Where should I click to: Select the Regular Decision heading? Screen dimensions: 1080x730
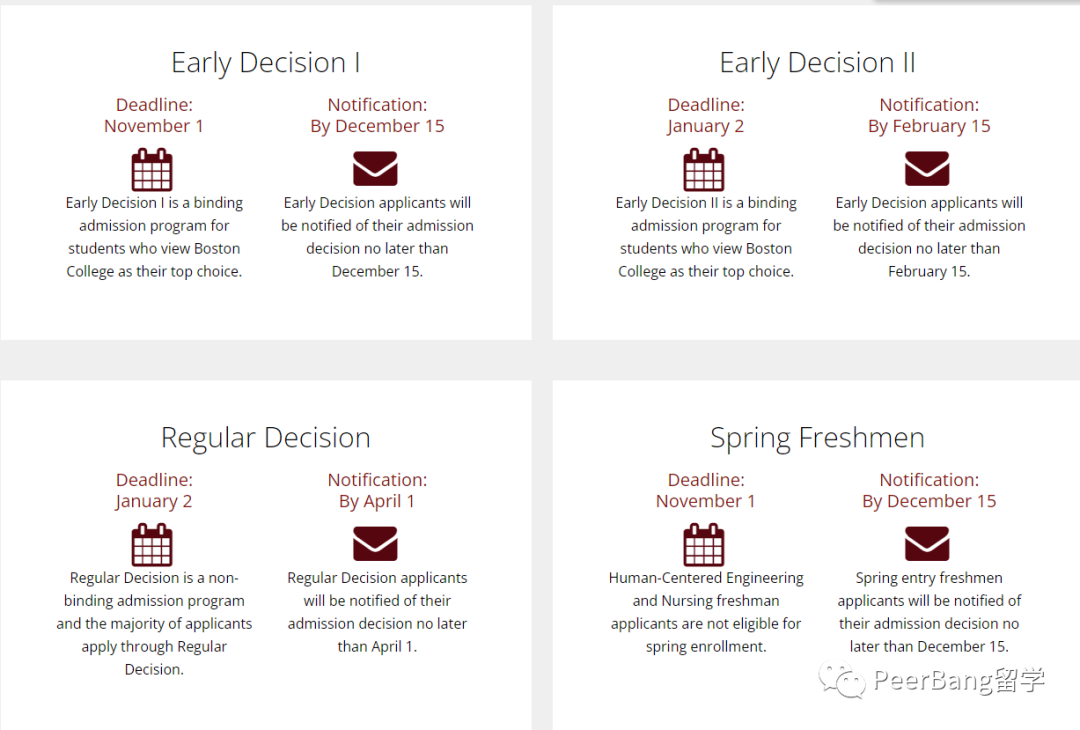pos(266,438)
